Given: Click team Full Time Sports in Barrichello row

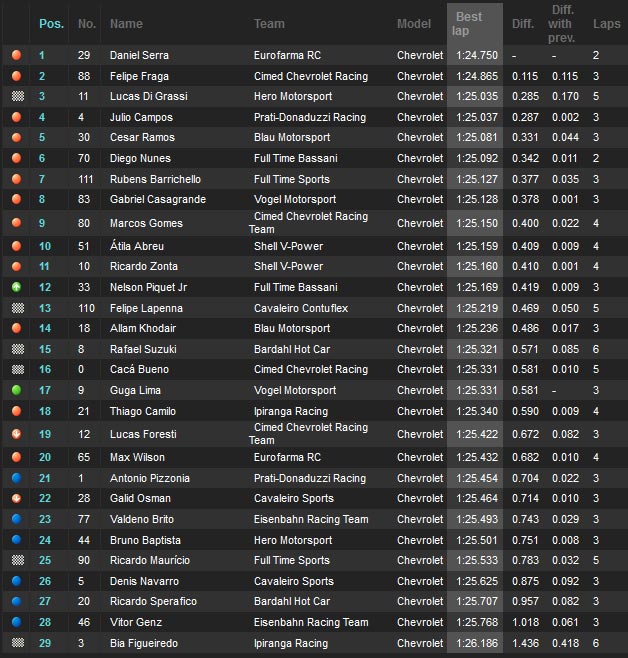Looking at the screenshot, I should [x=292, y=179].
